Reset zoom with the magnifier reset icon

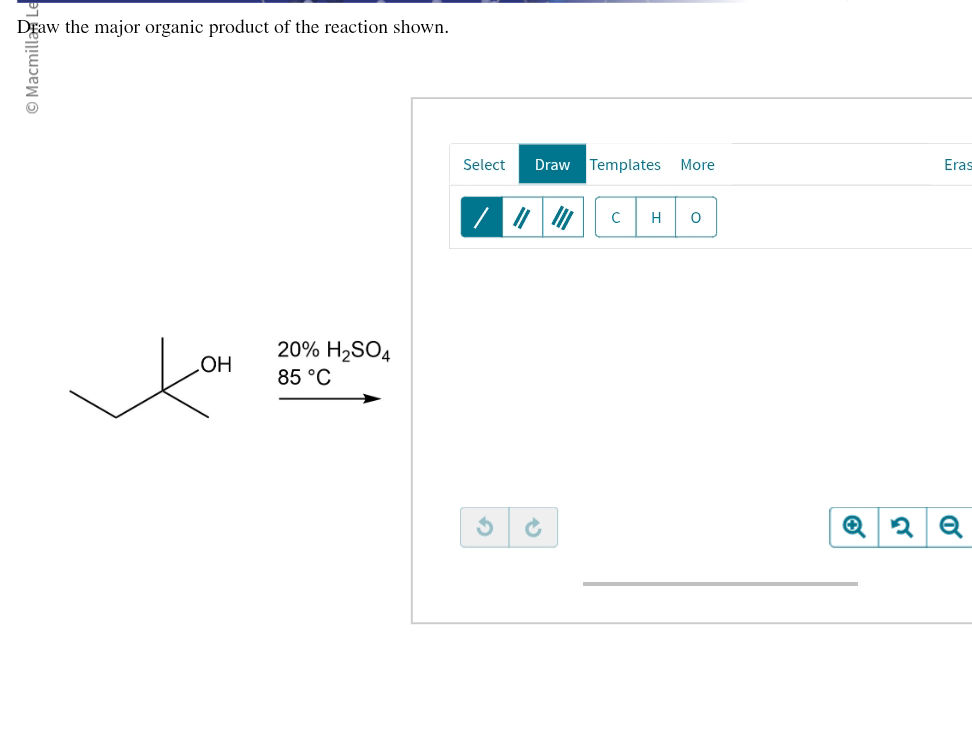(901, 527)
